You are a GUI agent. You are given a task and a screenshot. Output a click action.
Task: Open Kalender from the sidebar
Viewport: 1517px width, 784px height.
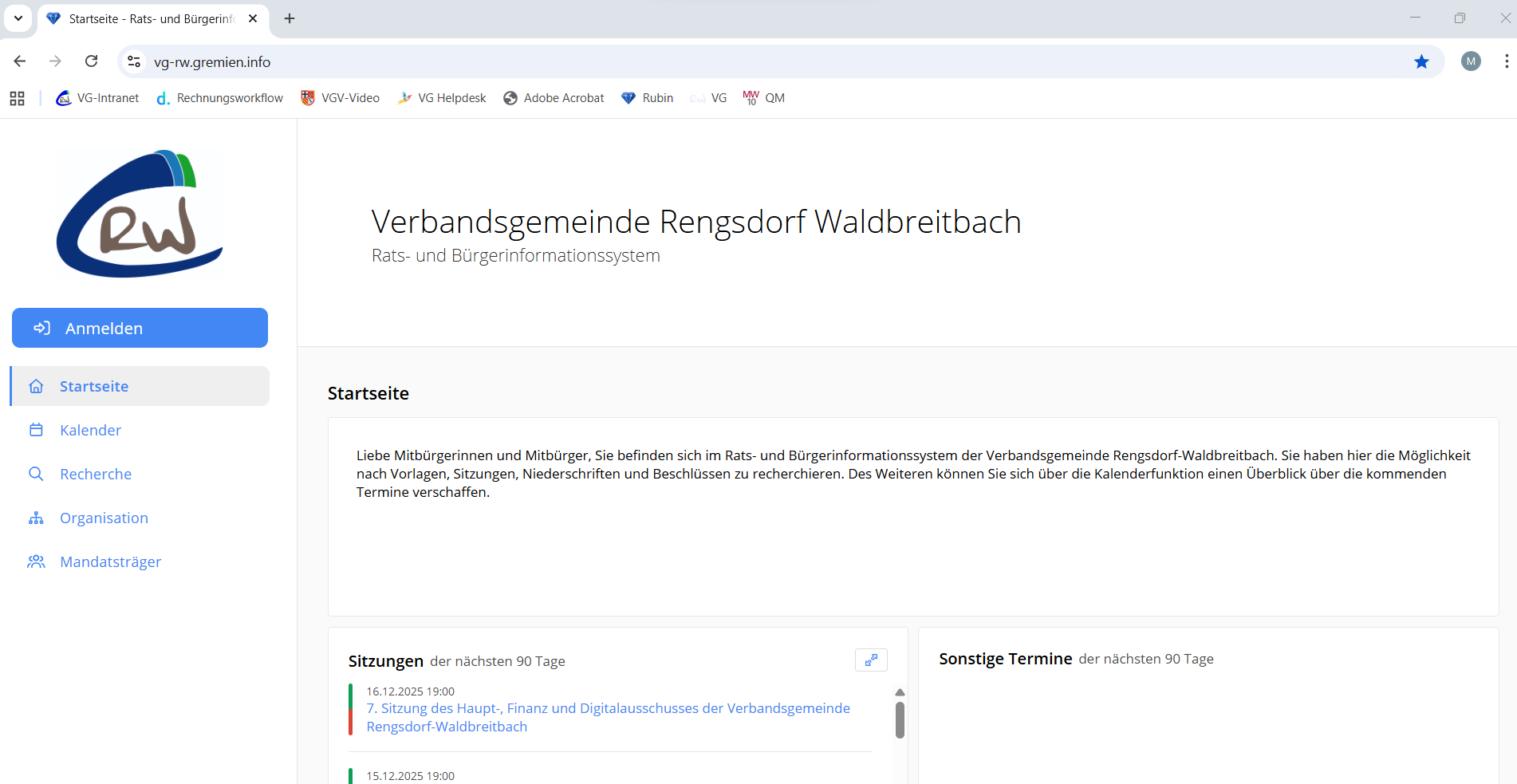[x=90, y=430]
